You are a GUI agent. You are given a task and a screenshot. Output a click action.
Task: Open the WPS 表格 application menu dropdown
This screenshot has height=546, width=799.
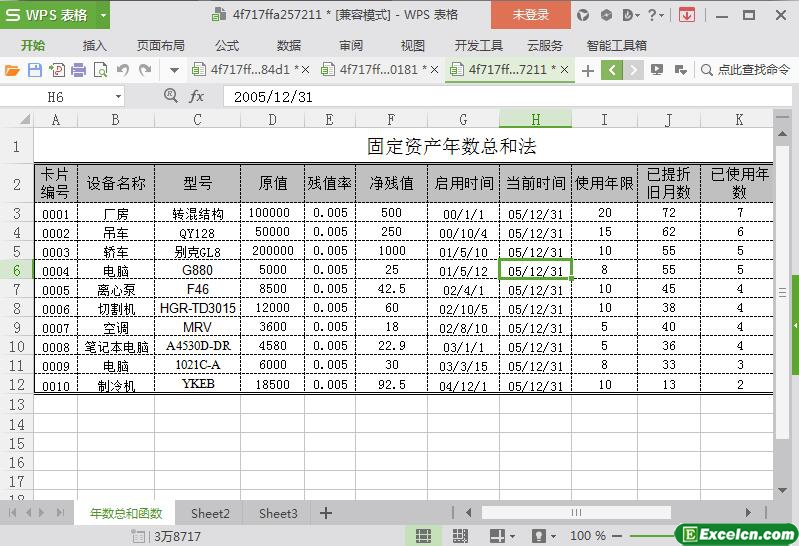[x=103, y=15]
